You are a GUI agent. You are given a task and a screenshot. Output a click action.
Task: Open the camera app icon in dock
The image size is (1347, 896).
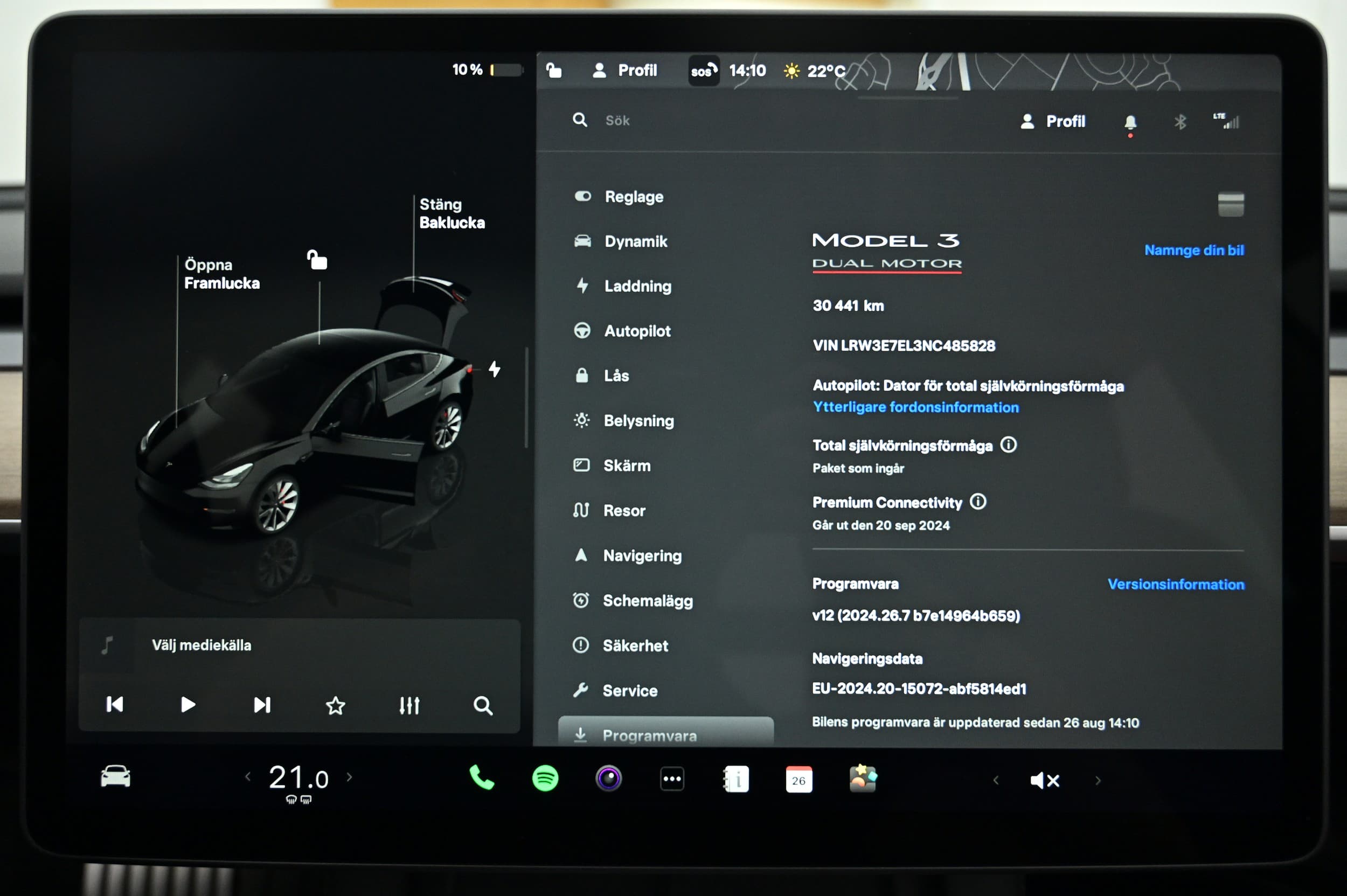pos(609,779)
